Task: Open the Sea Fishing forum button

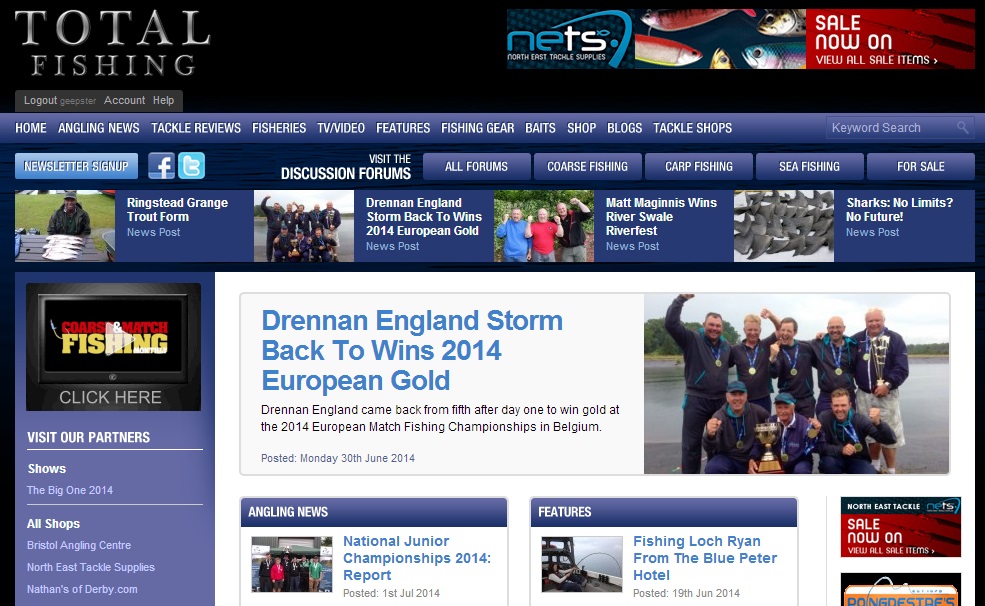Action: (x=809, y=167)
